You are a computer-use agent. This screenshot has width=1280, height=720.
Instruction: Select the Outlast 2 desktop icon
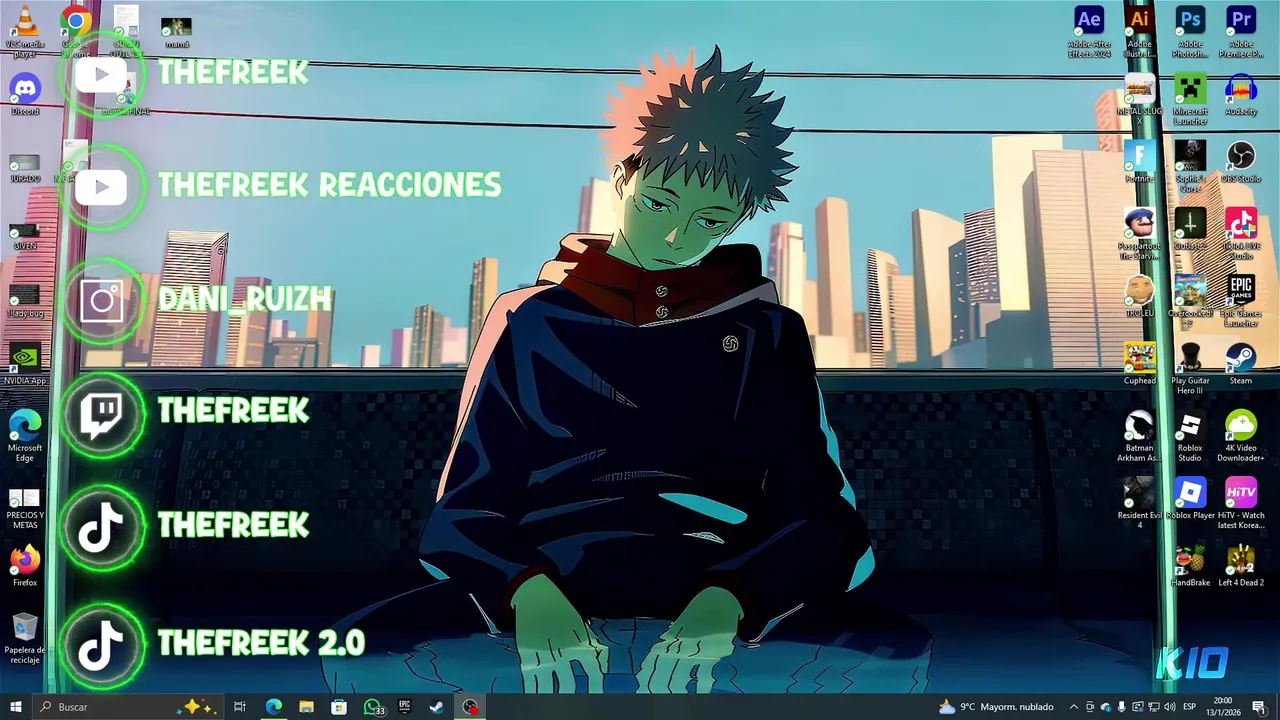tap(1190, 229)
